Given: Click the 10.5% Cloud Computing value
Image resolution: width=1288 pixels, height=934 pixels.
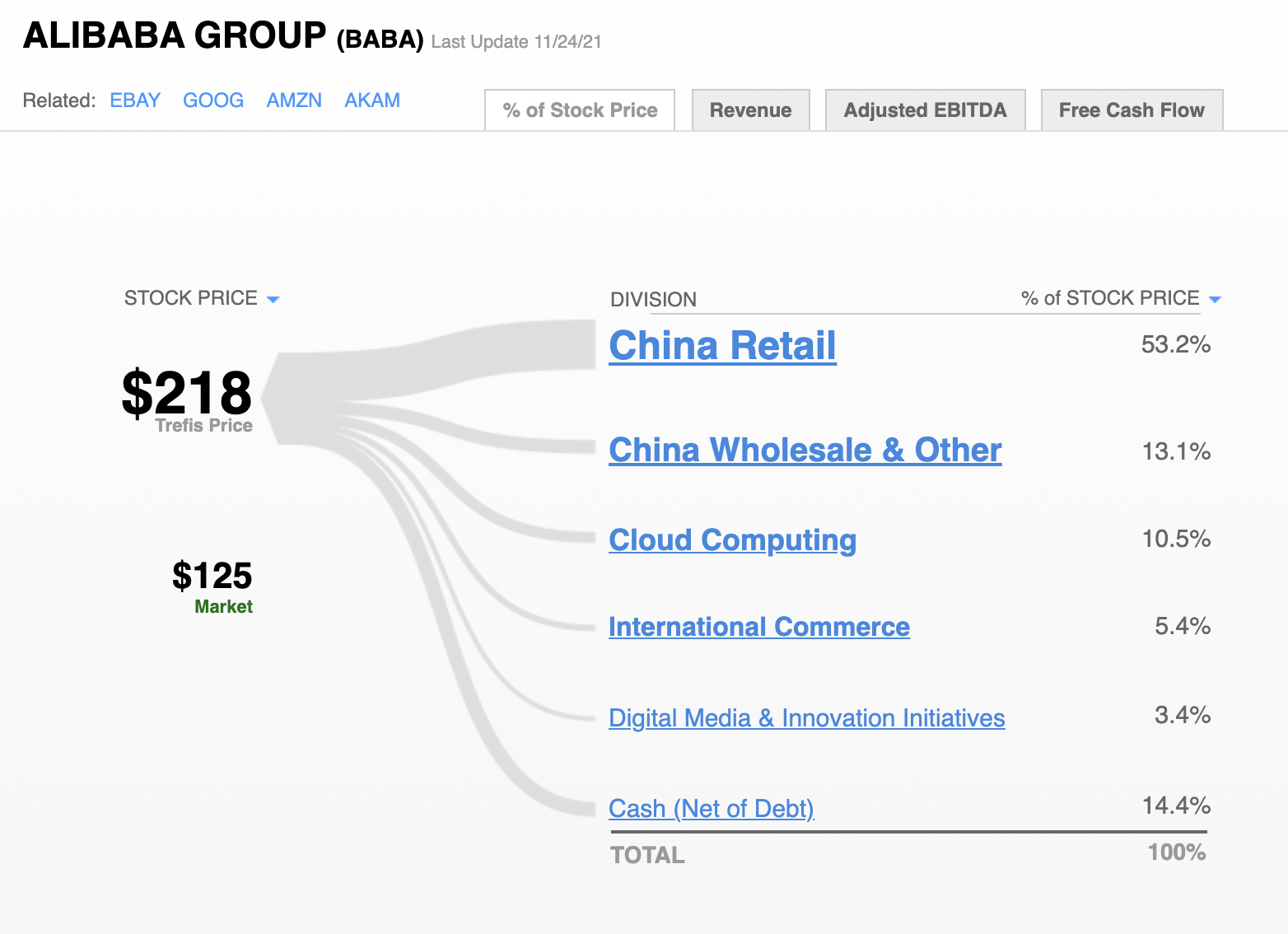Looking at the screenshot, I should (1175, 539).
